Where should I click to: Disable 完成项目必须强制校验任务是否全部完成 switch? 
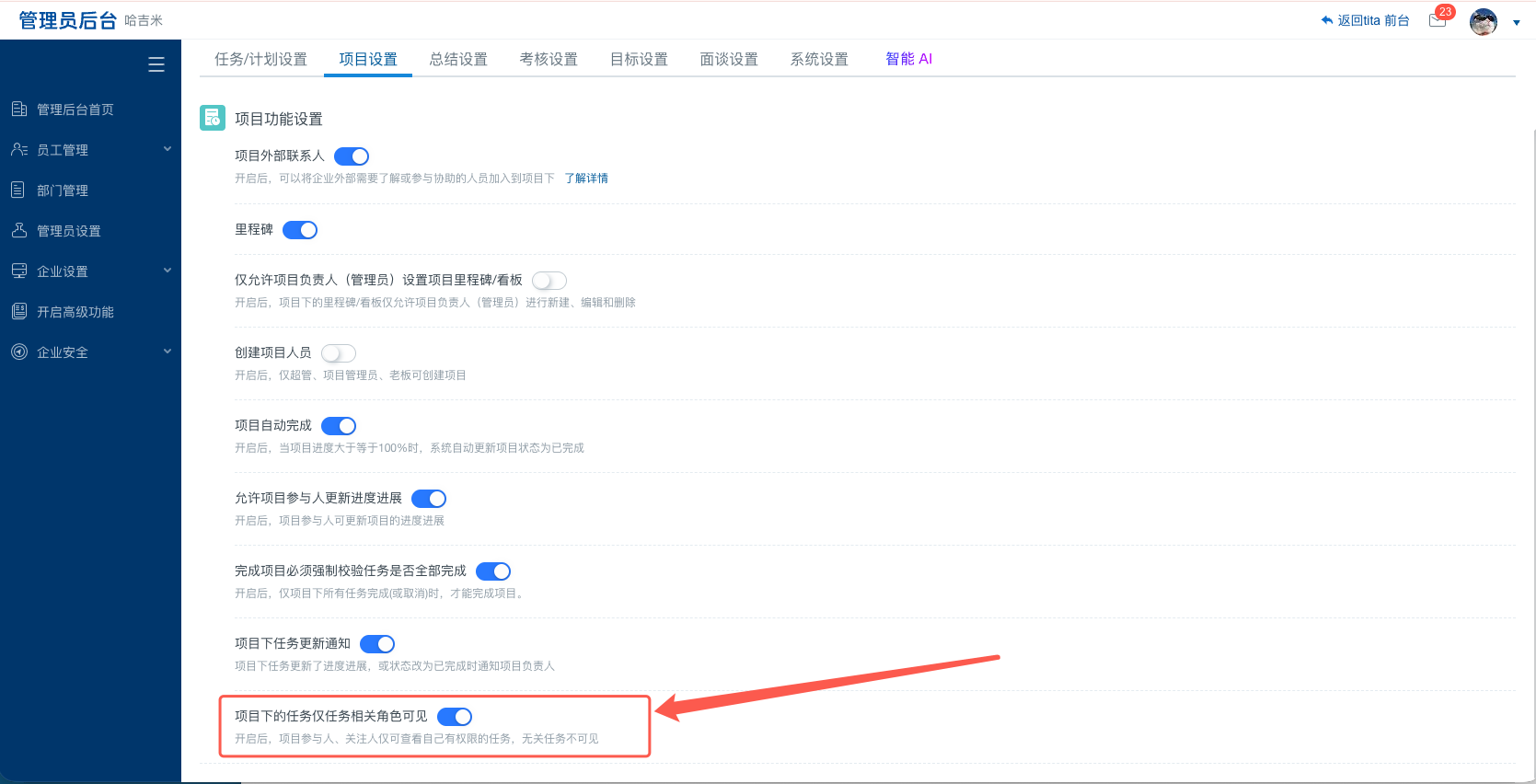pyautogui.click(x=493, y=571)
